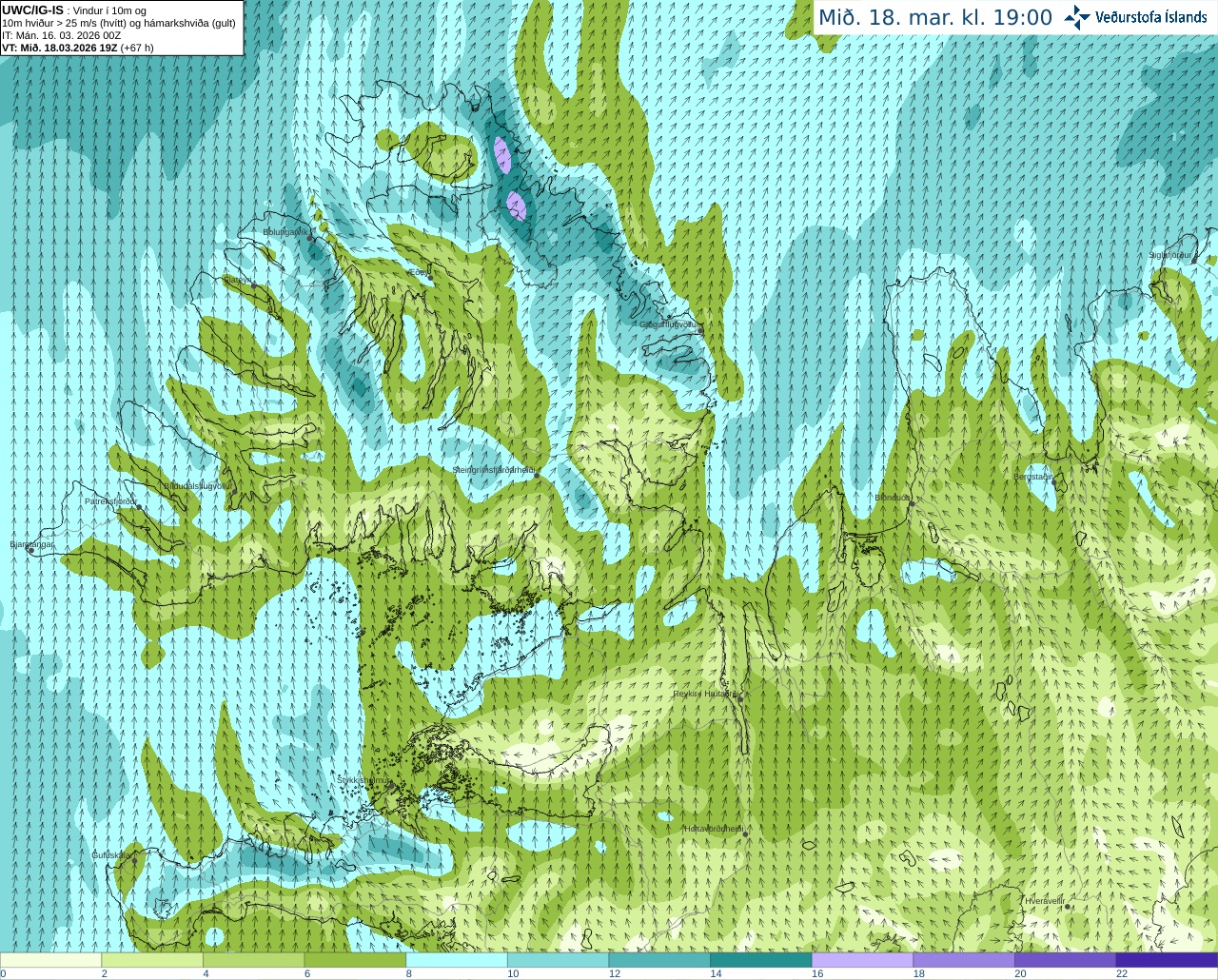Click the Veðurstofa Íslands logo

point(1136,17)
